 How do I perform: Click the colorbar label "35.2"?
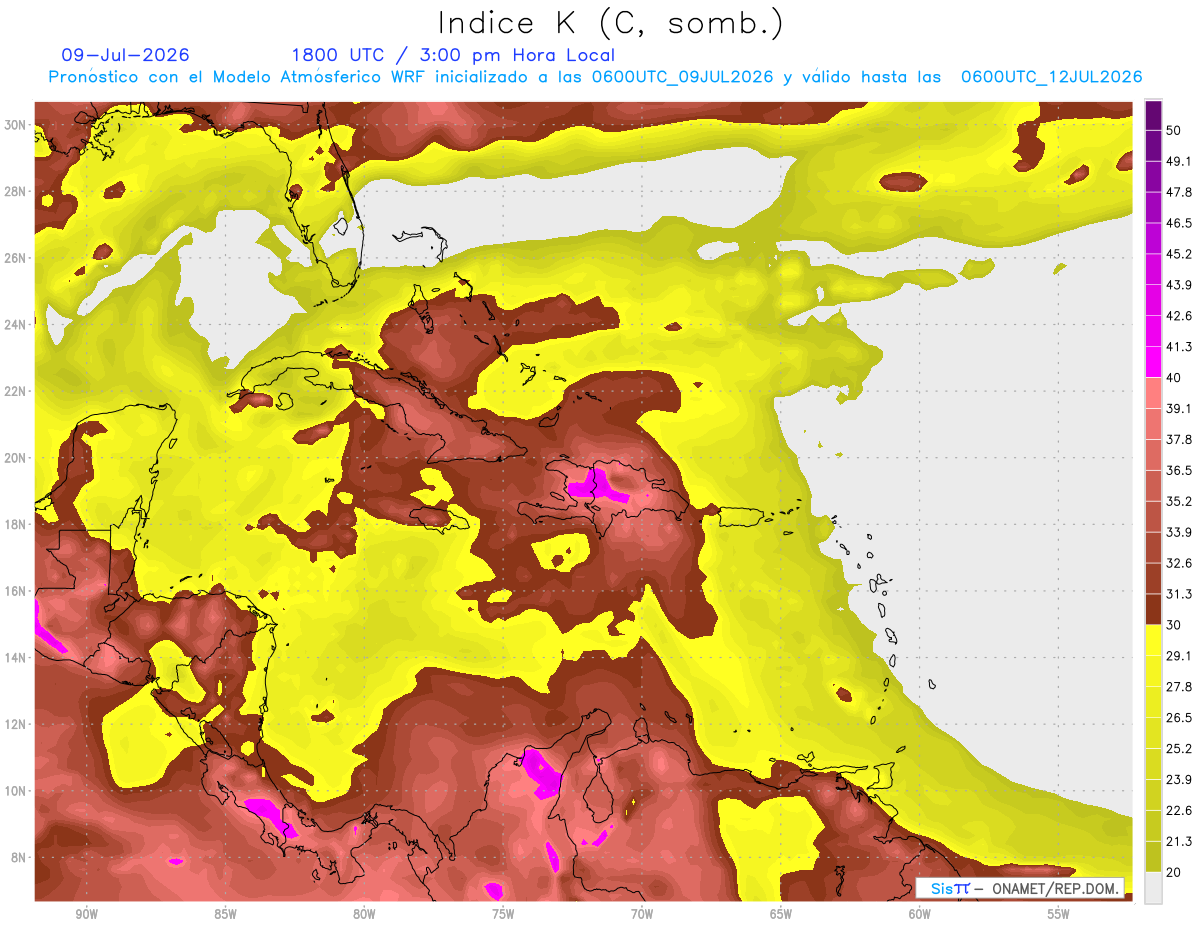pos(1179,501)
